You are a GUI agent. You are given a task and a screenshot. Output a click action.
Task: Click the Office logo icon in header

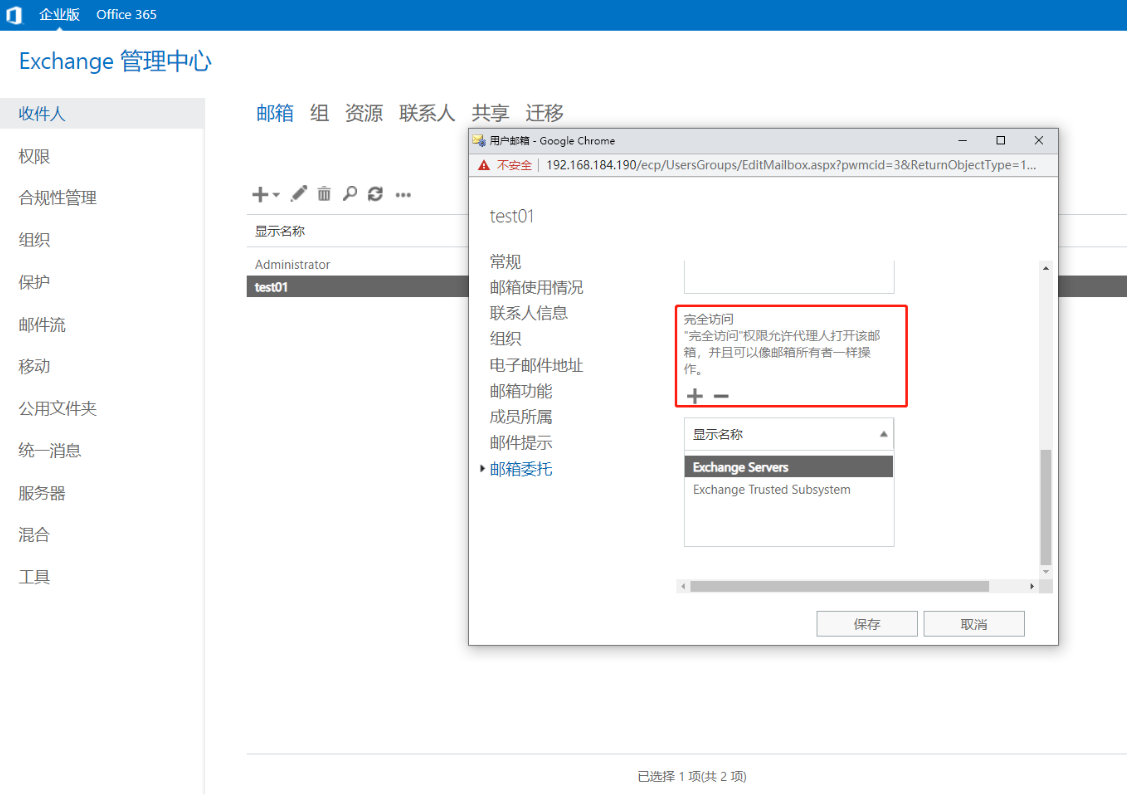(x=14, y=14)
